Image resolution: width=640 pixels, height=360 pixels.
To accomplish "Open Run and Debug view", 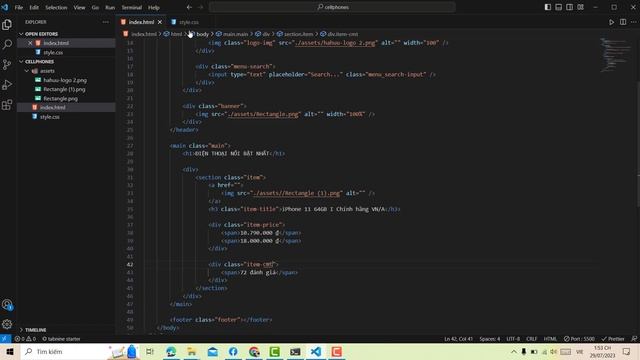I will [7, 84].
